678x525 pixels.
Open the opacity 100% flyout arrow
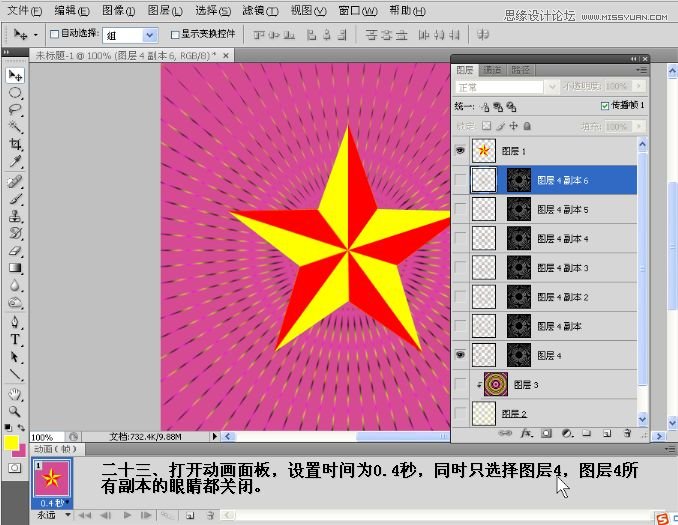tap(640, 86)
